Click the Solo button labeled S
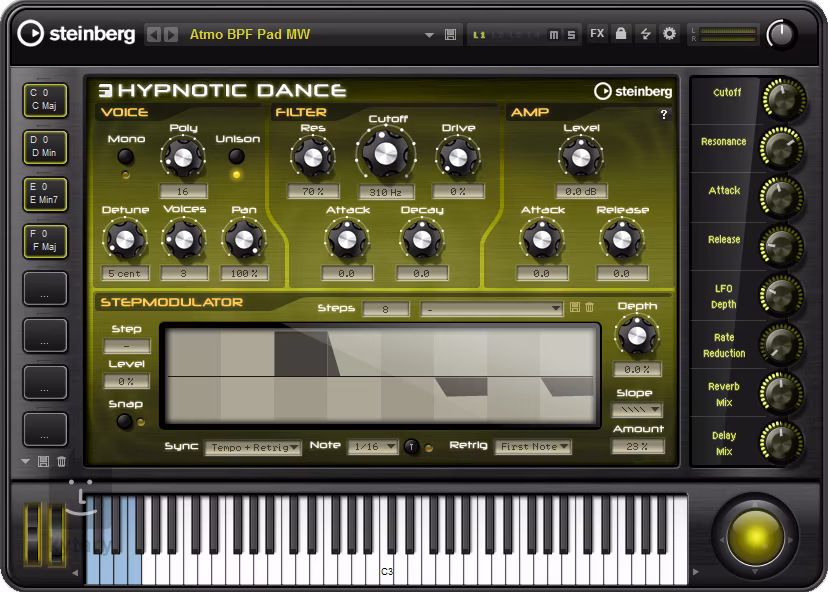Image resolution: width=828 pixels, height=592 pixels. pos(571,35)
